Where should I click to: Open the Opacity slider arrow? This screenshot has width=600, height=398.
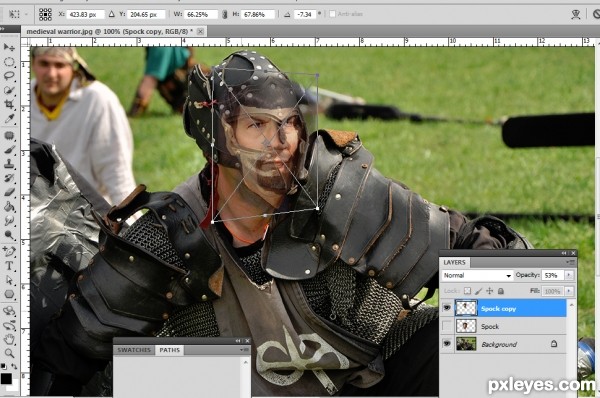pos(569,275)
